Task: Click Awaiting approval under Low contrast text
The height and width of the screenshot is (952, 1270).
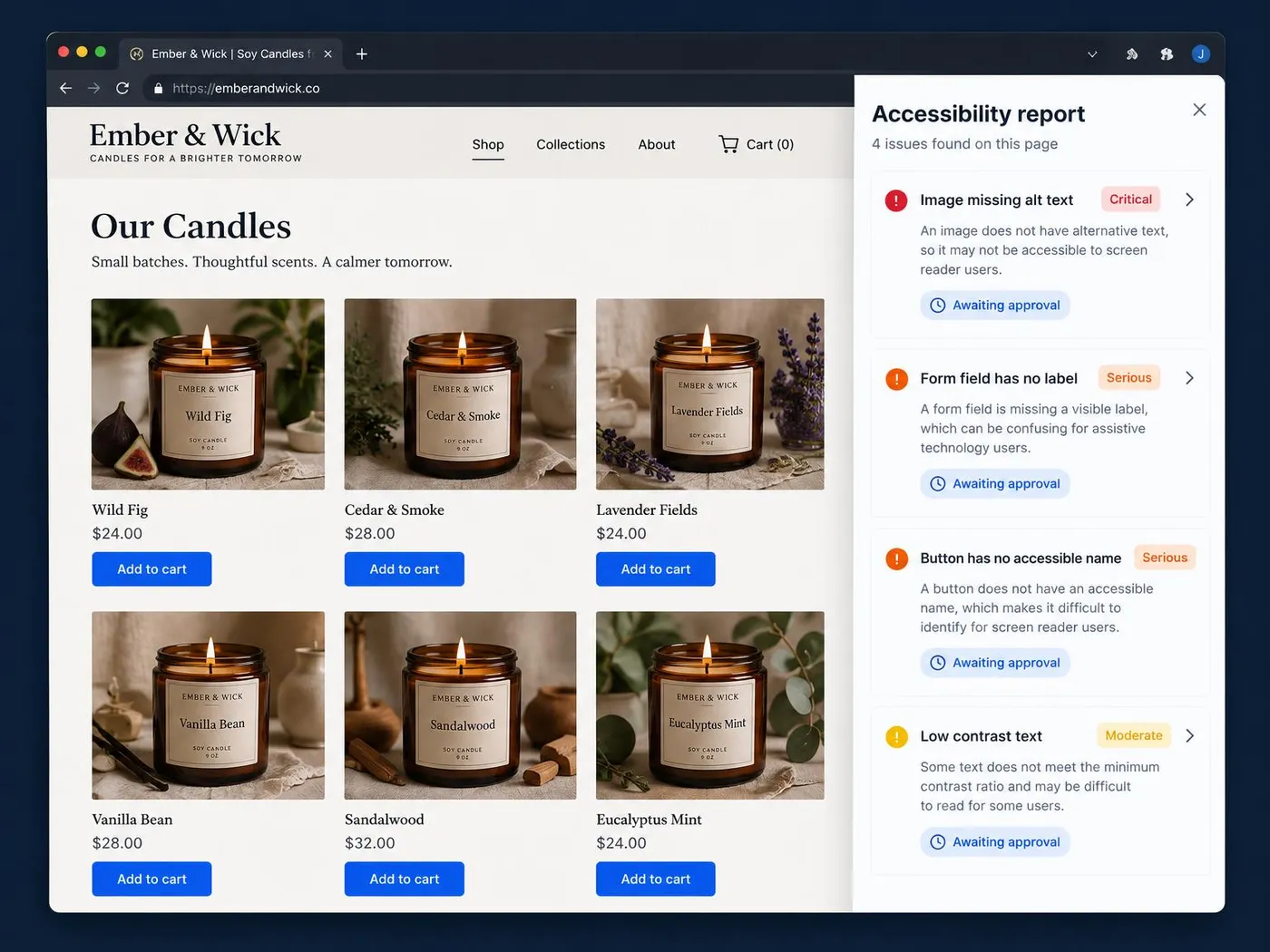Action: (x=995, y=842)
